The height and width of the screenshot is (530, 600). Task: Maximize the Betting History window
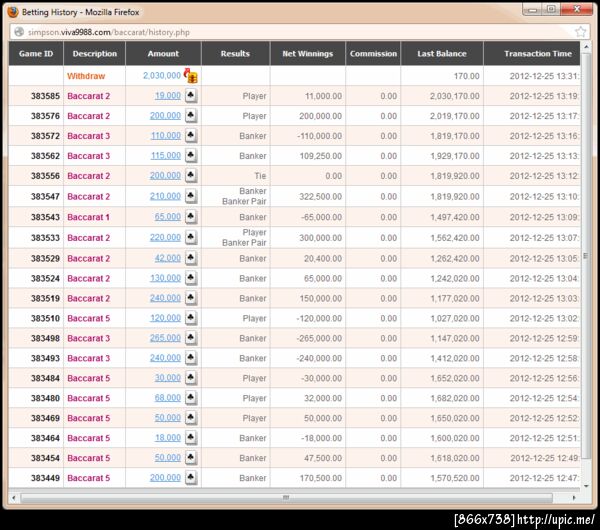click(x=551, y=9)
